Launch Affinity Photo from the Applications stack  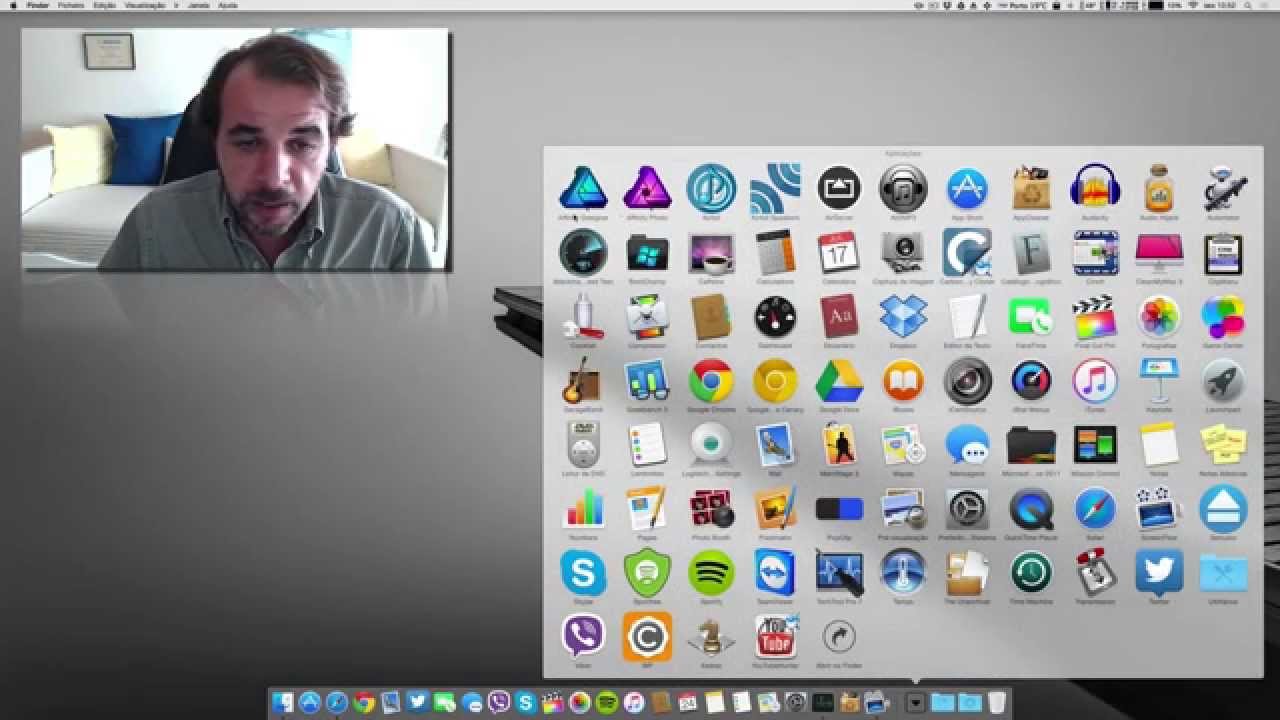(x=647, y=188)
